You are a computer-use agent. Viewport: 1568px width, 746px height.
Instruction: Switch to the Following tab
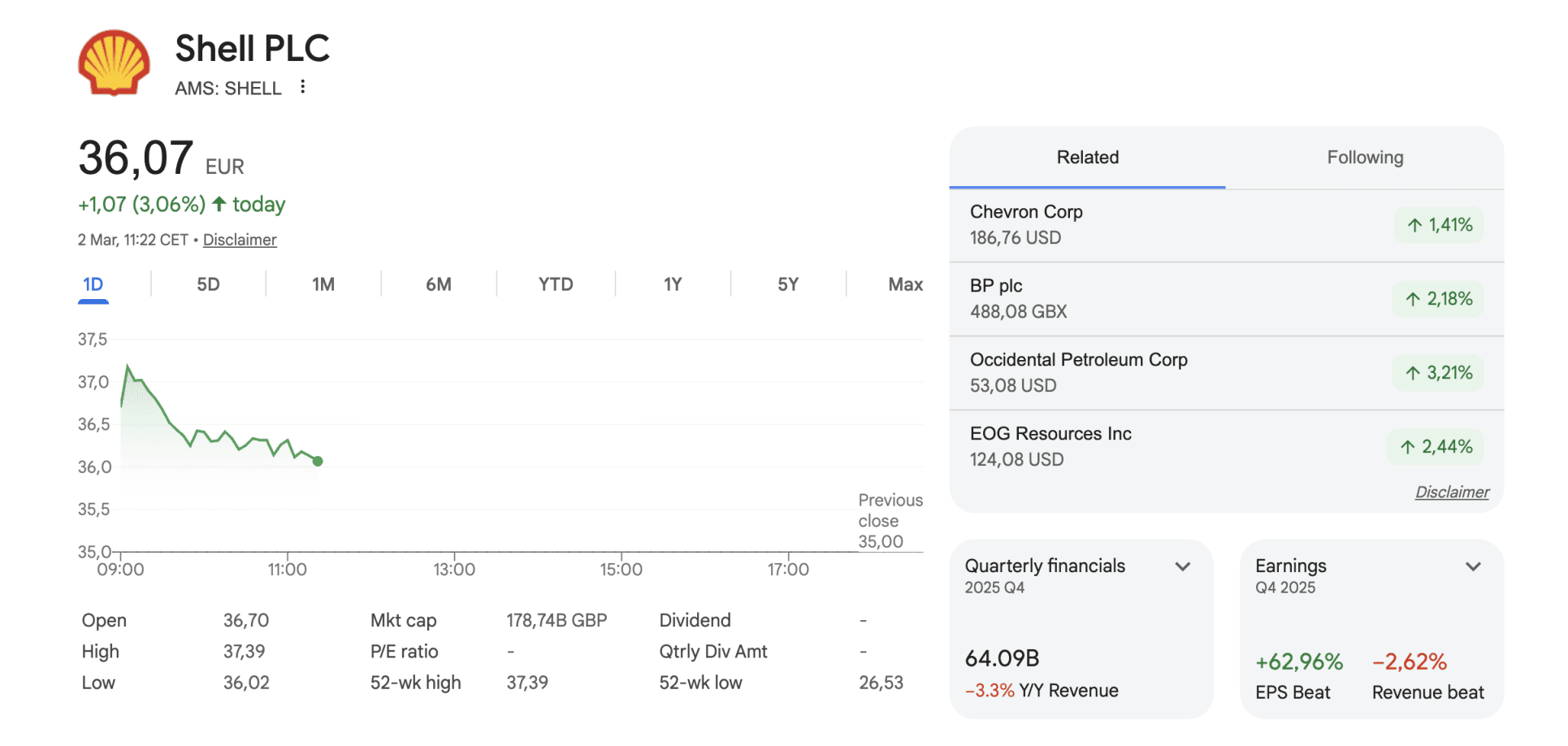click(1364, 158)
